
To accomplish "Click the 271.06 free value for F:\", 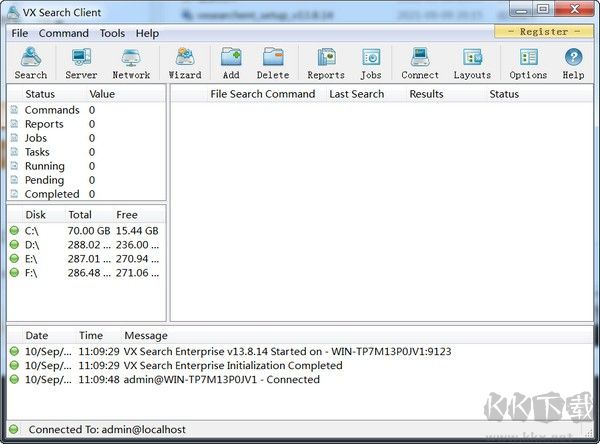I will pos(137,273).
